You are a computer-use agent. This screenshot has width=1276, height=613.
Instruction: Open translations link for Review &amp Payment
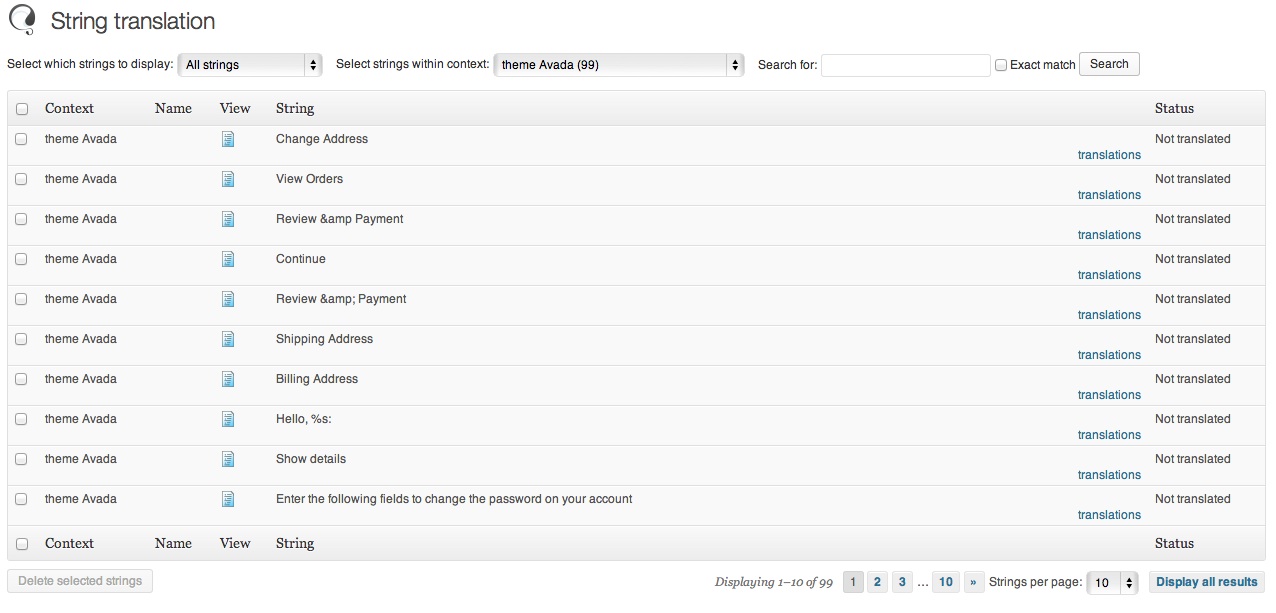(1109, 235)
